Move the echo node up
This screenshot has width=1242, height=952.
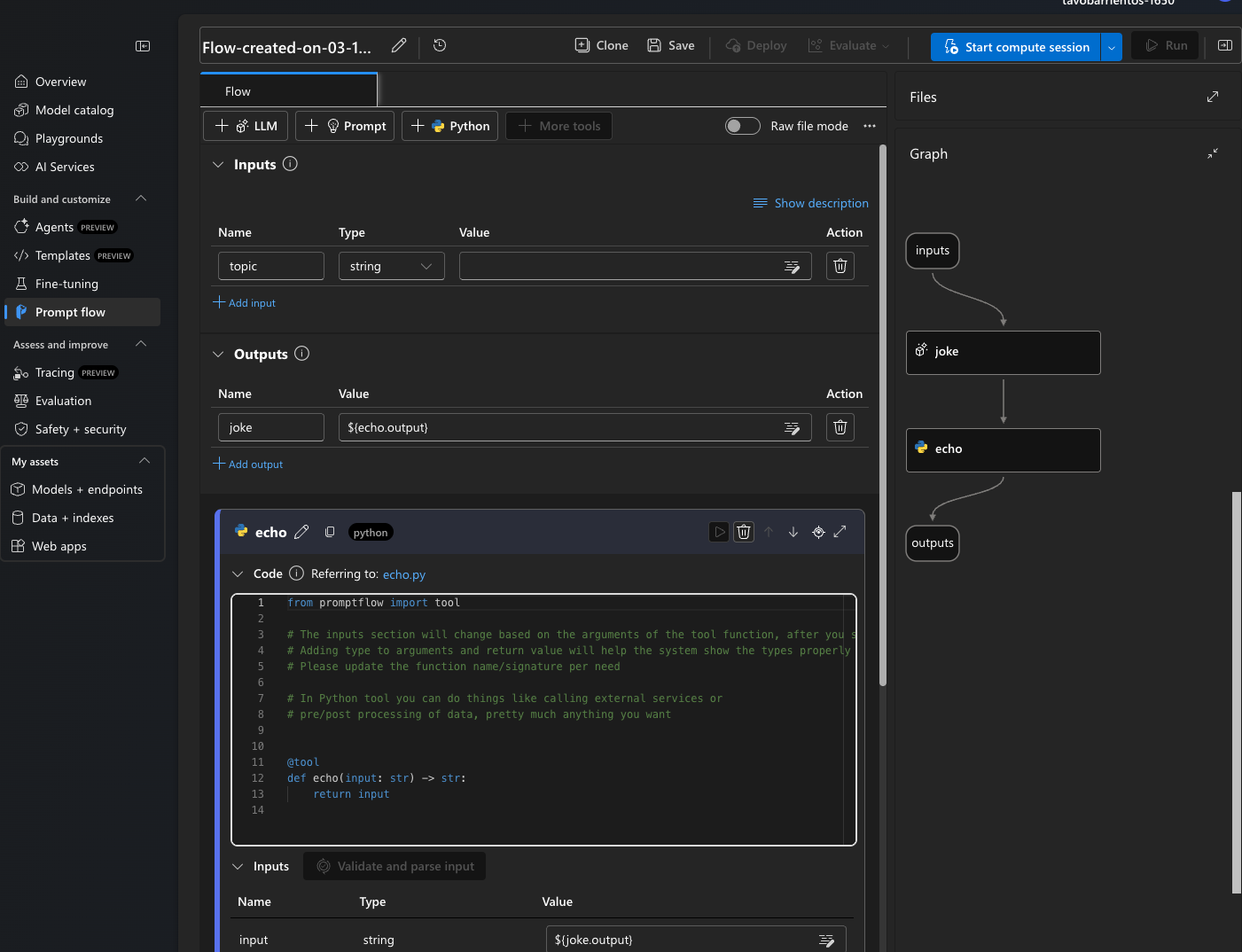click(769, 532)
